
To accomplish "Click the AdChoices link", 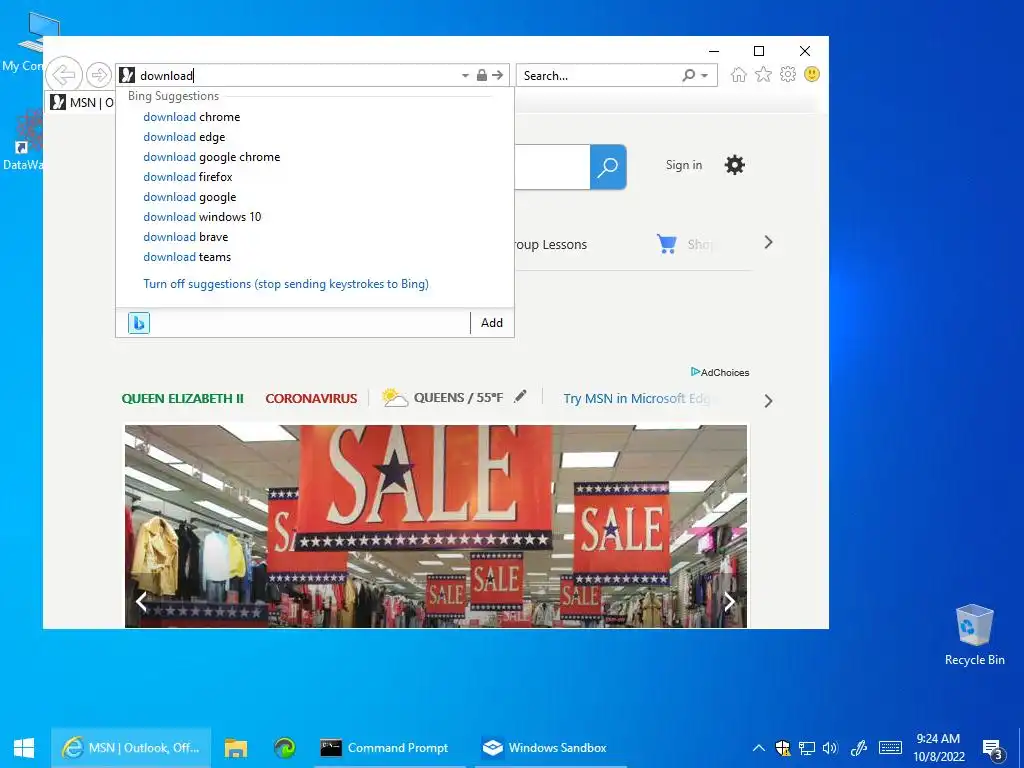I will click(720, 372).
